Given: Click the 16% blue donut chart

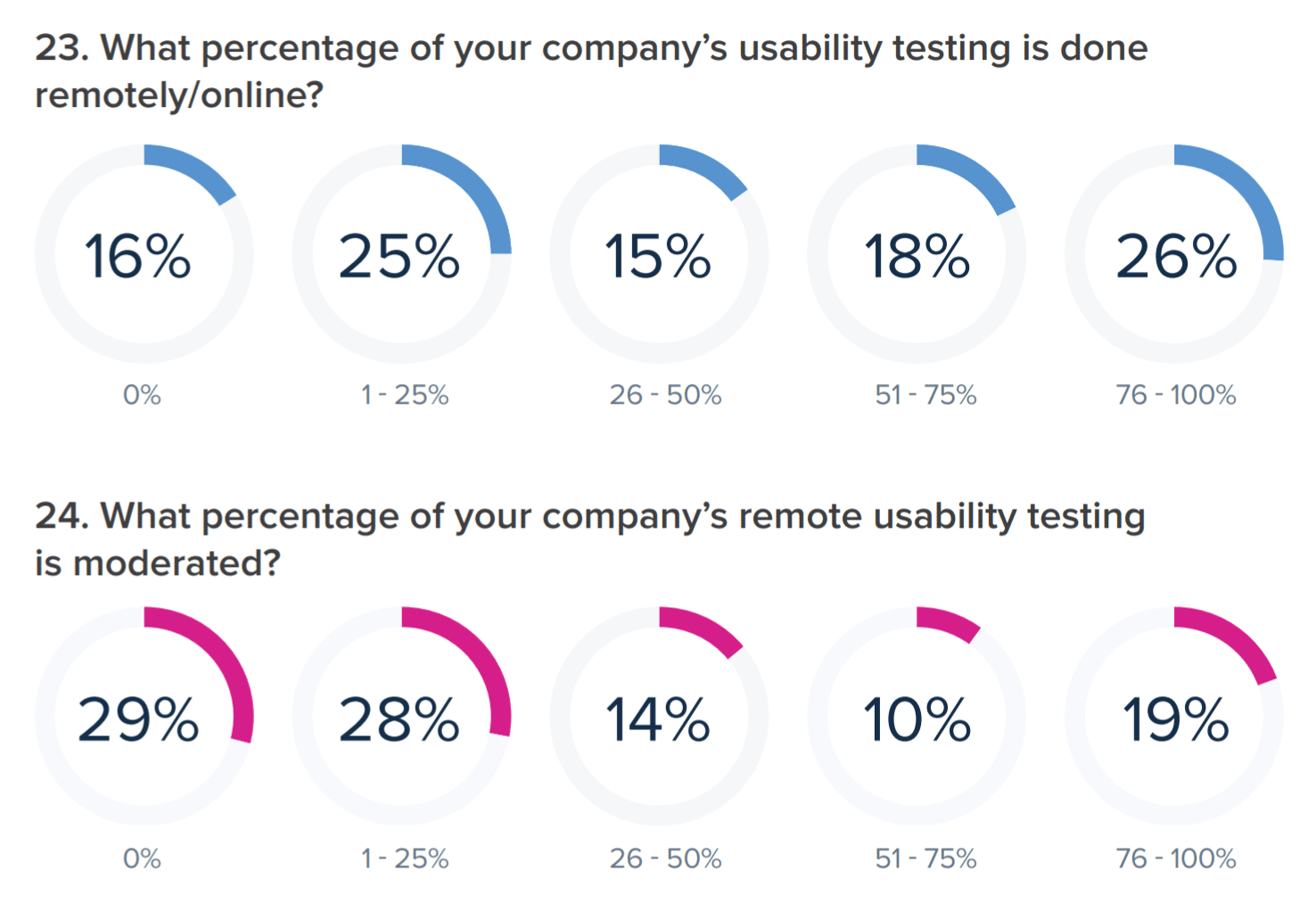Looking at the screenshot, I should [x=144, y=255].
